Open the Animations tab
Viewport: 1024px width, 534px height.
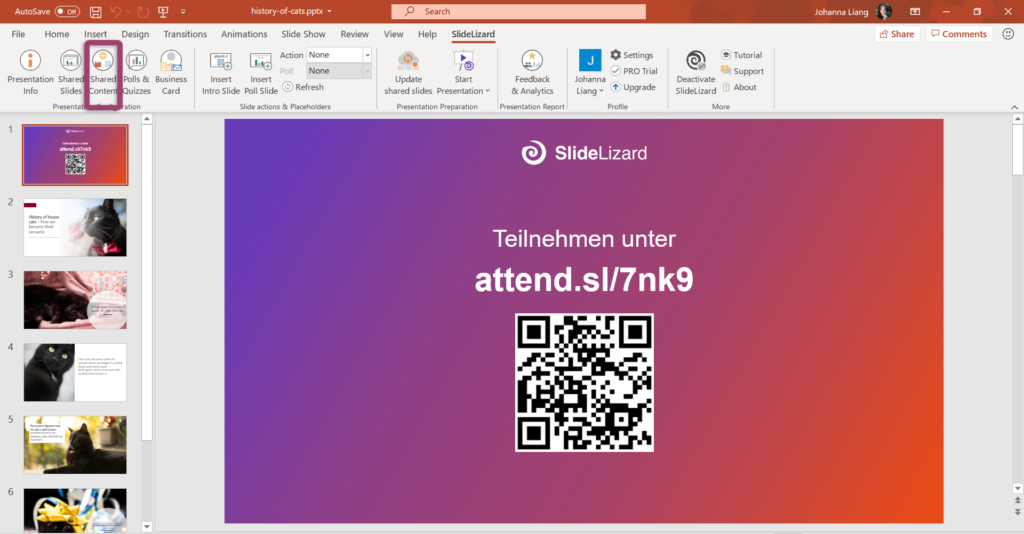click(244, 34)
